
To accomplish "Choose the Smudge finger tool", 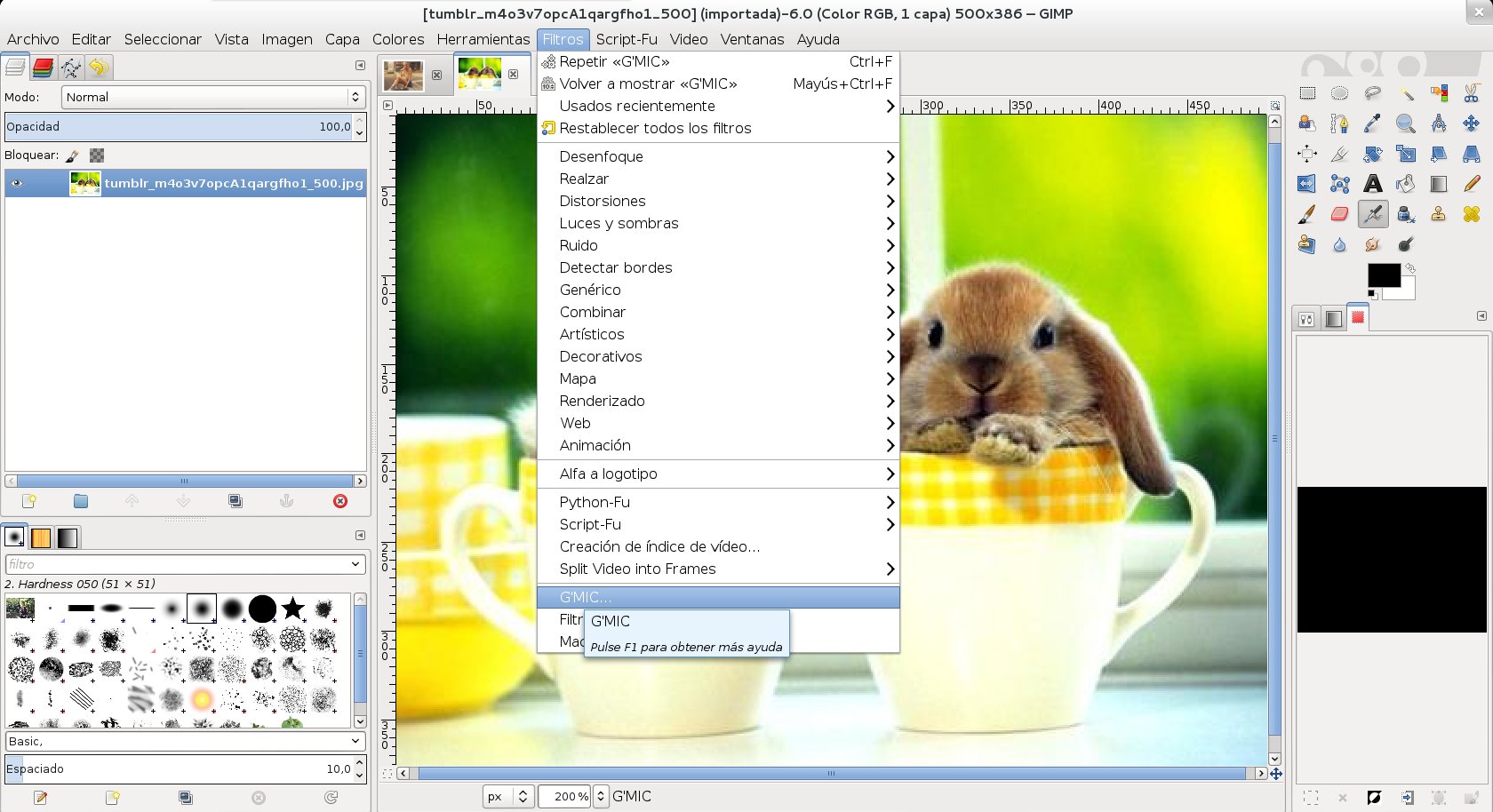I will (x=1373, y=244).
